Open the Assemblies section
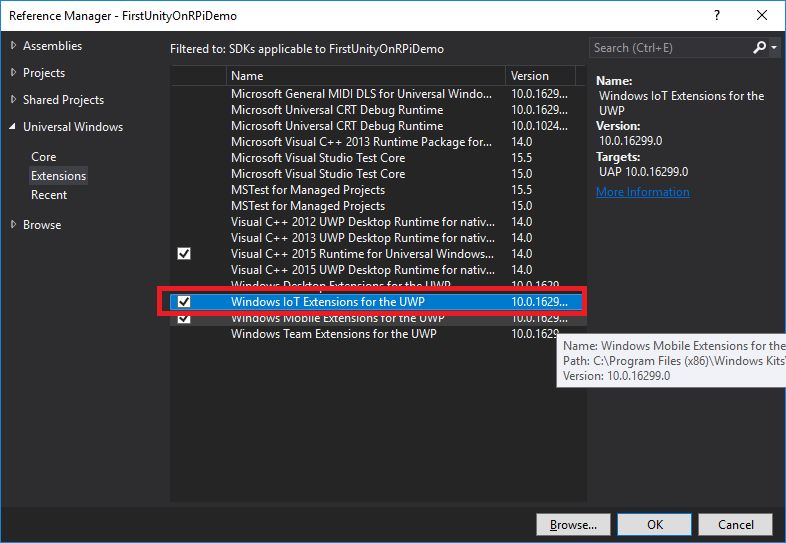The image size is (786, 543). (x=52, y=46)
